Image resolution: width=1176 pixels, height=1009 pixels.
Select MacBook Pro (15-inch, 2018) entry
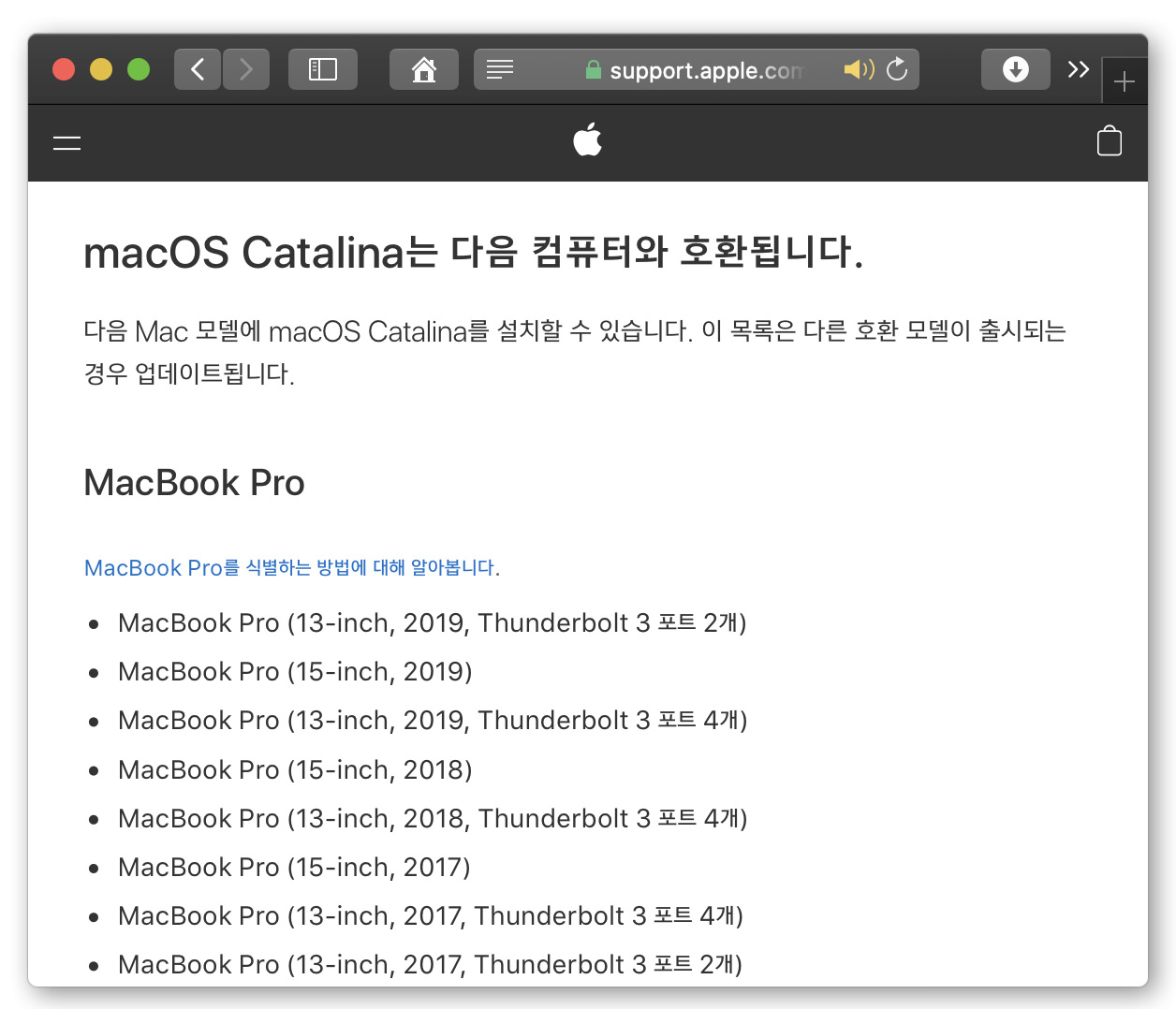coord(295,770)
